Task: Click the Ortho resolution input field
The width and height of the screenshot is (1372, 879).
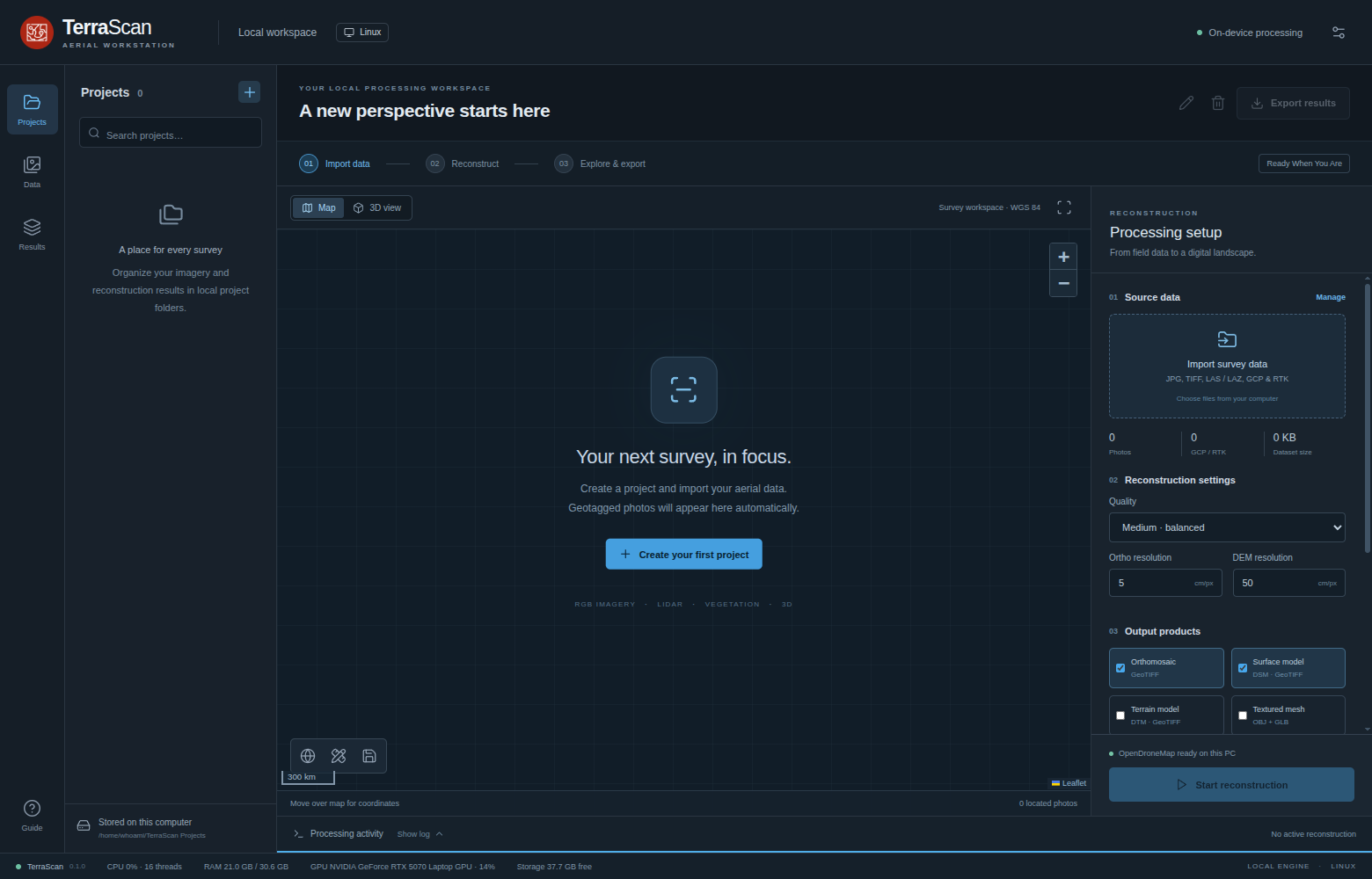Action: 1165,583
